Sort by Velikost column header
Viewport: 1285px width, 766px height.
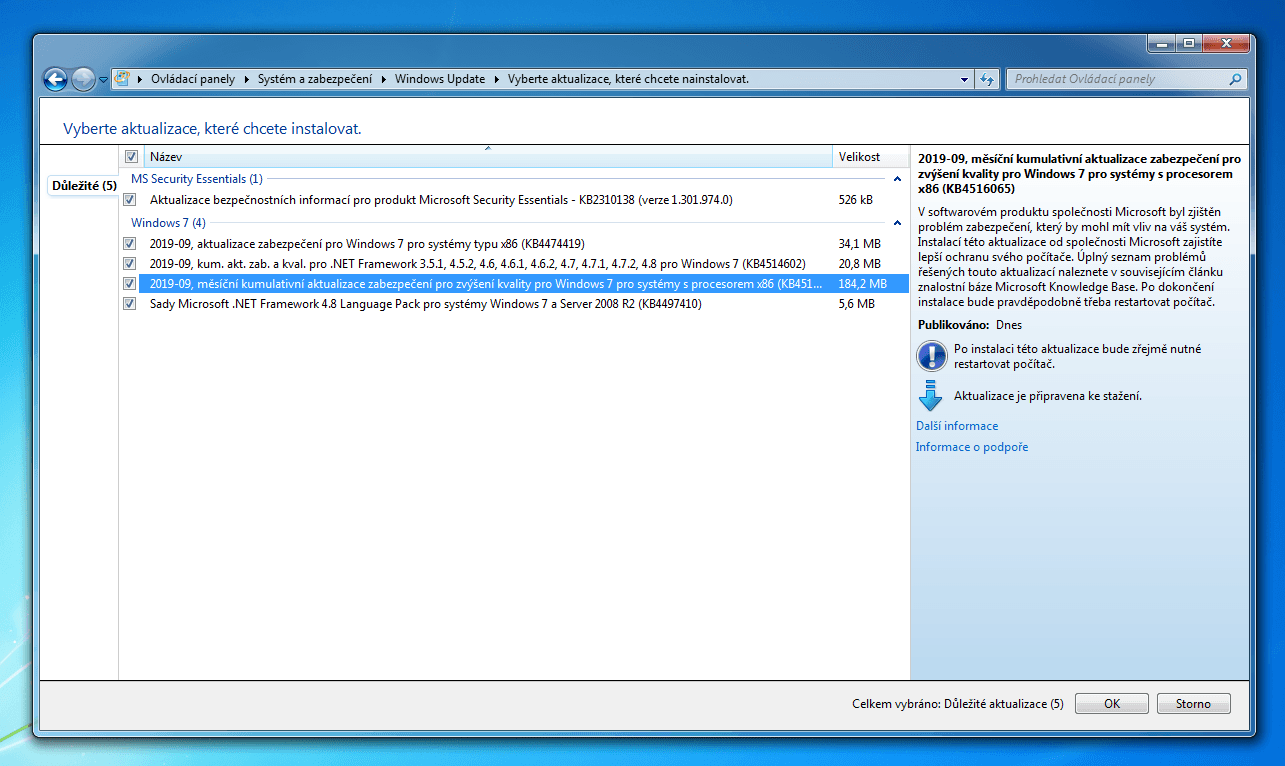click(x=870, y=157)
